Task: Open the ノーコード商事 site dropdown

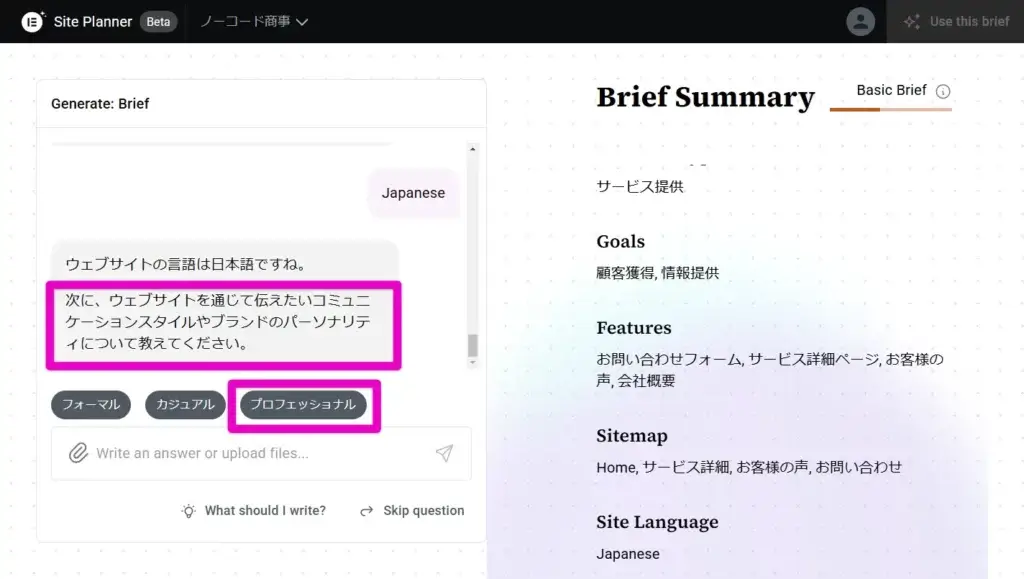Action: (x=254, y=22)
